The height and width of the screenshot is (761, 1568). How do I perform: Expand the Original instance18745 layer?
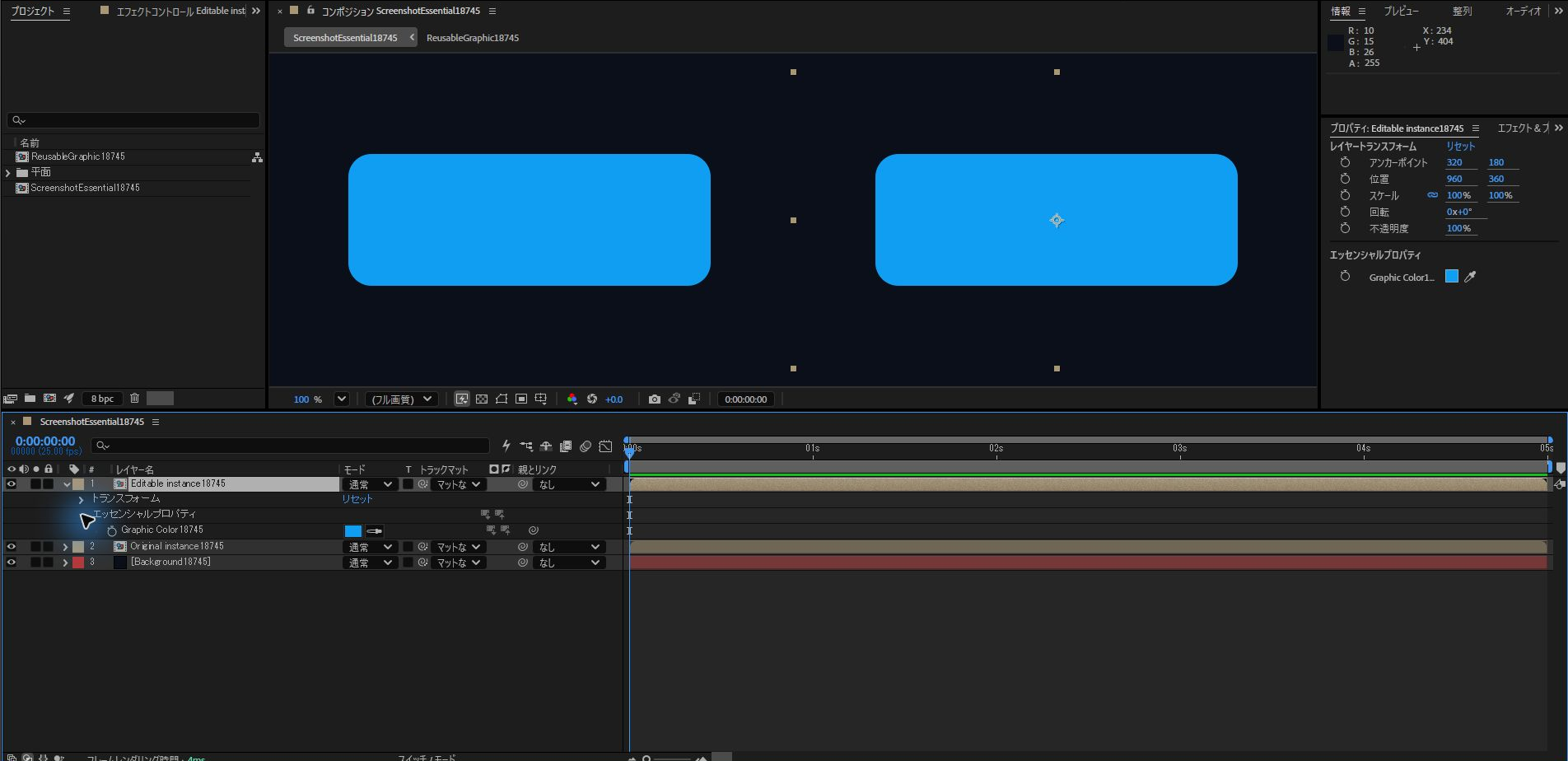pos(65,547)
